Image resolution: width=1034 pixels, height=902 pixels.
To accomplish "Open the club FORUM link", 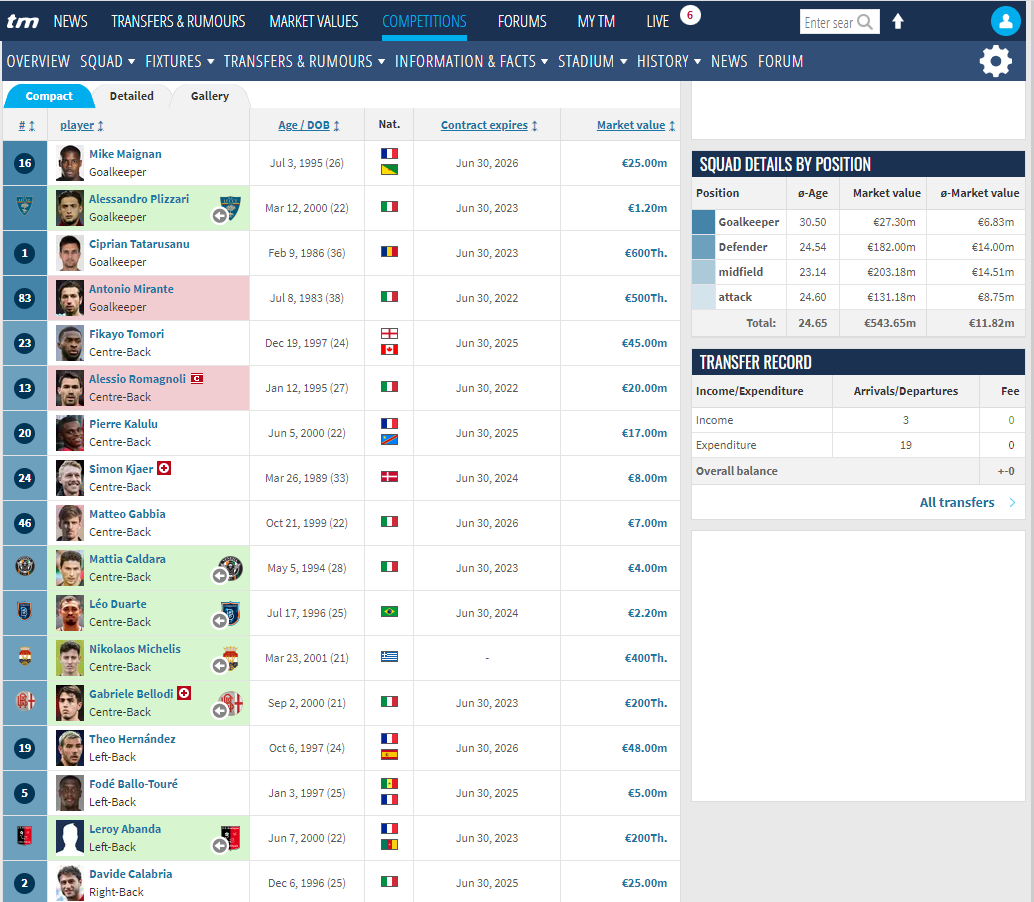I will (780, 61).
